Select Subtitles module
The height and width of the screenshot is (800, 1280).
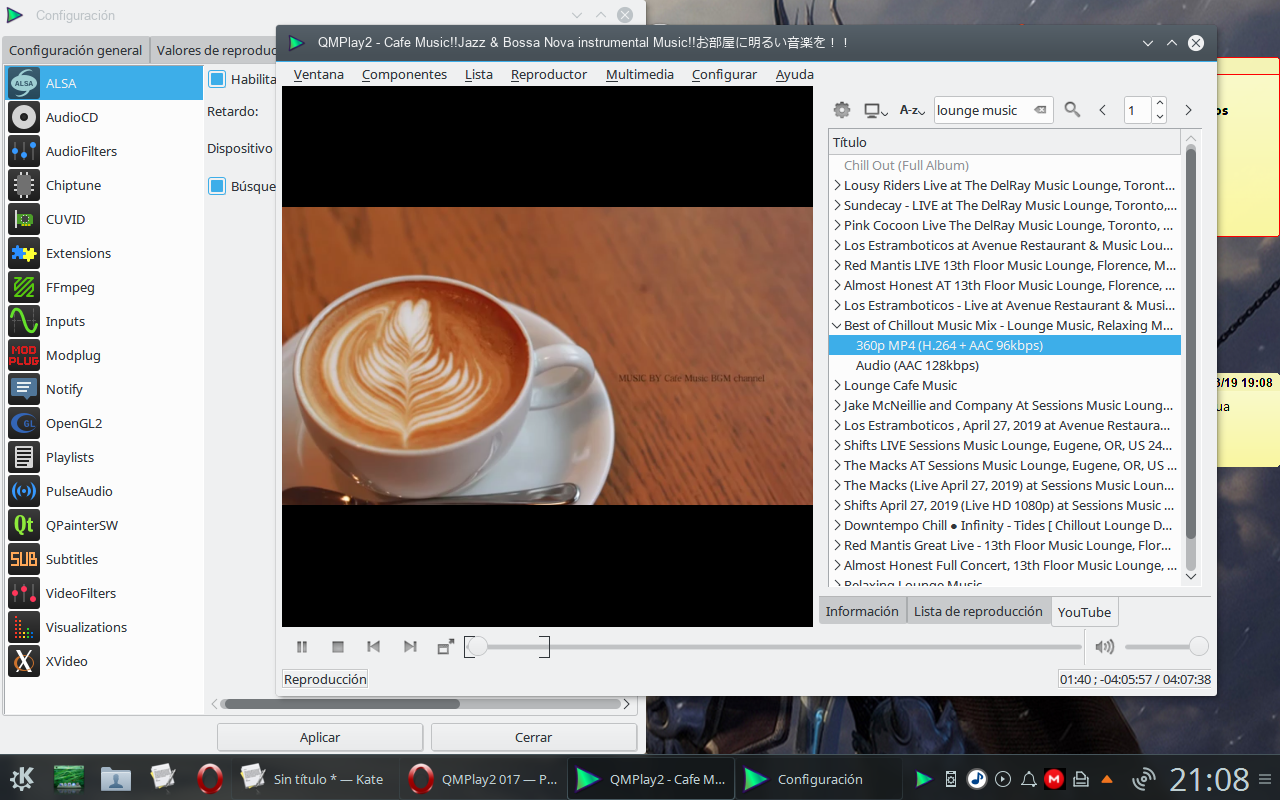104,559
